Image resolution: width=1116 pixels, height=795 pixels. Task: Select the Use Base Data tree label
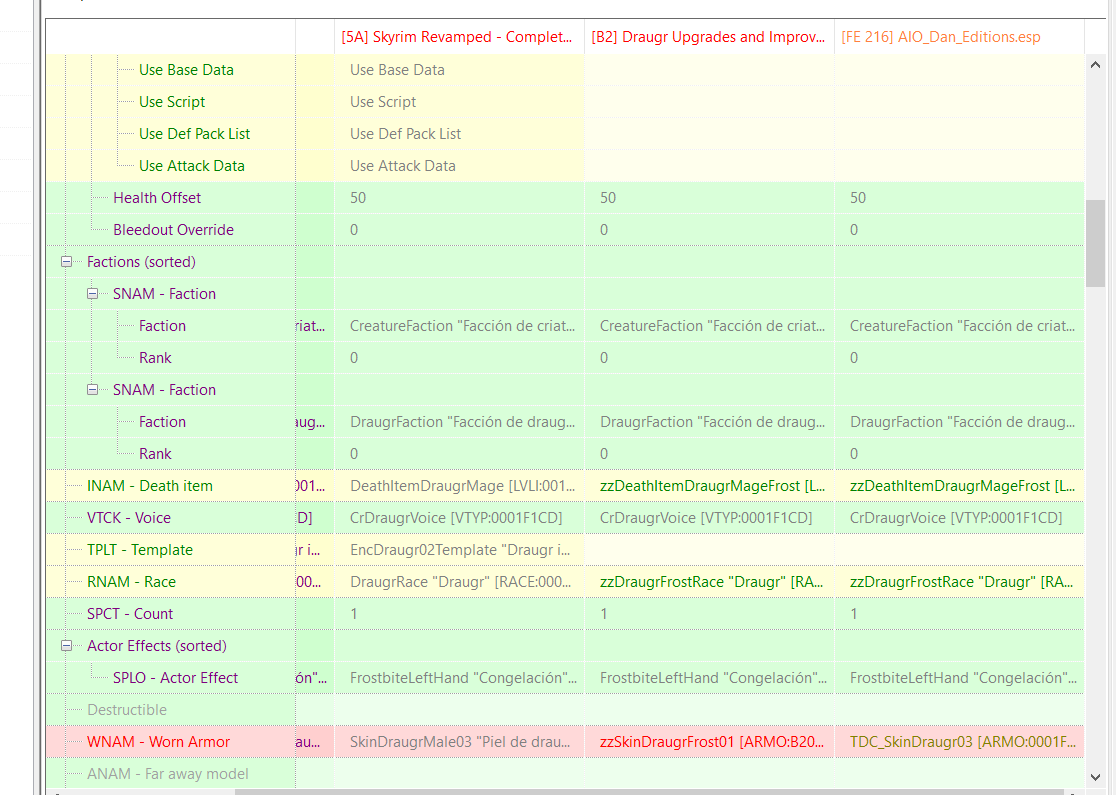coord(186,70)
